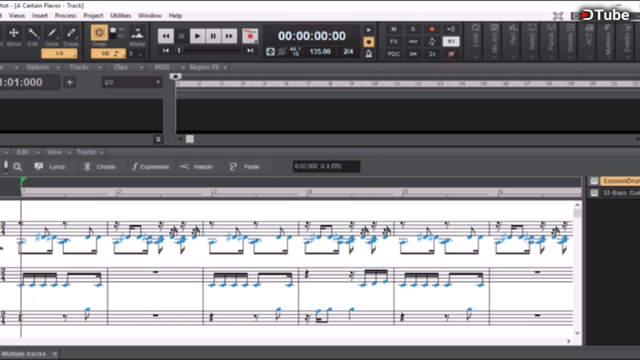Click the Rewind transport button
The height and width of the screenshot is (360, 640).
tap(166, 36)
